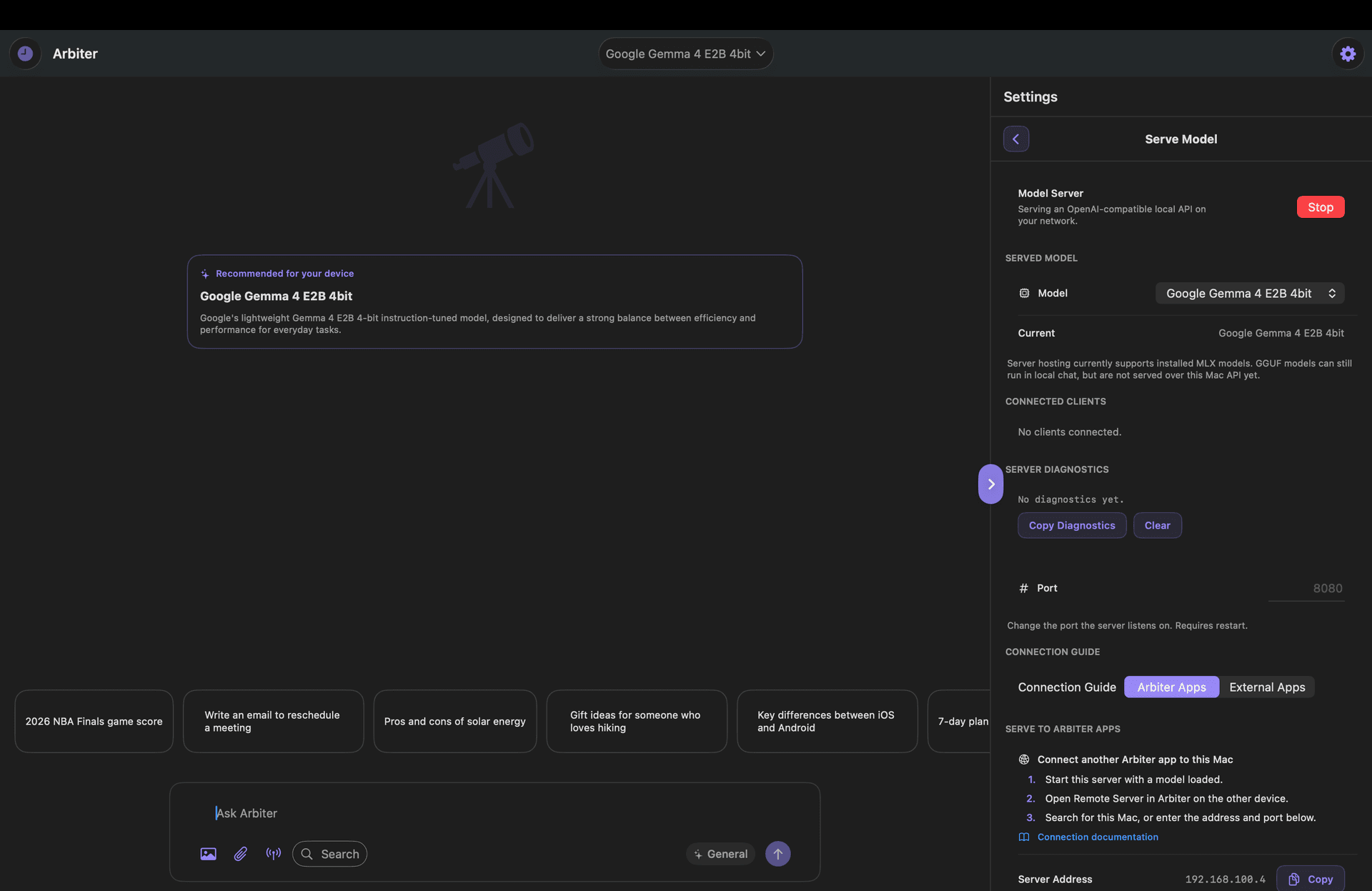1372x891 pixels.
Task: Toggle the Search option in the composer
Action: tap(329, 854)
